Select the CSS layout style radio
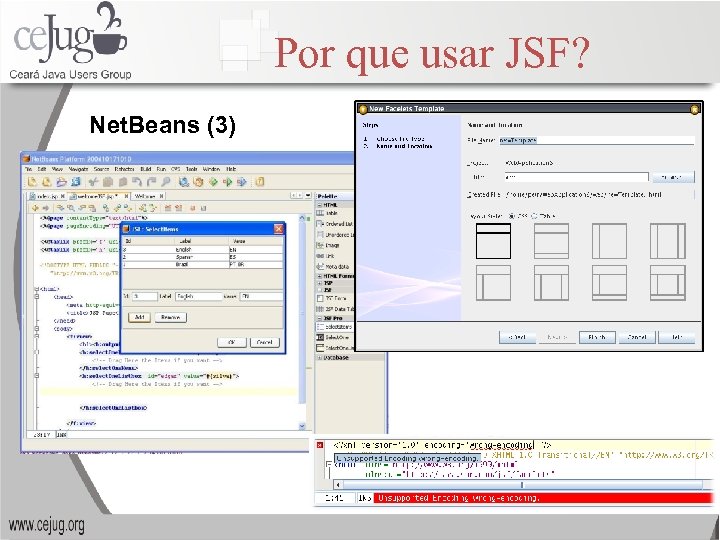Image resolution: width=720 pixels, height=540 pixels. point(512,216)
